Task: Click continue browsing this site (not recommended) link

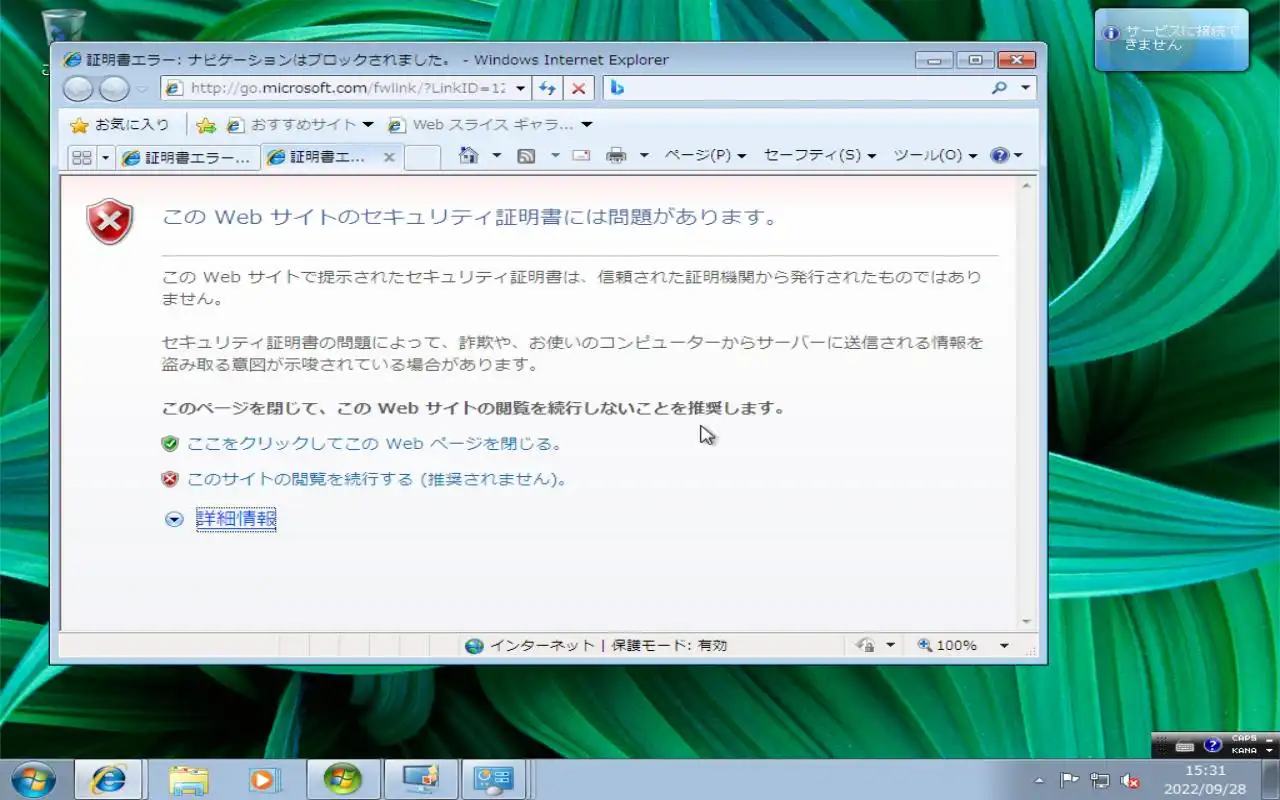Action: [x=377, y=478]
